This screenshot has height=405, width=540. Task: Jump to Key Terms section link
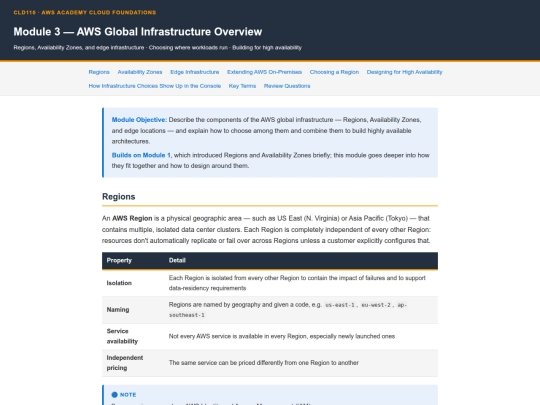242,86
